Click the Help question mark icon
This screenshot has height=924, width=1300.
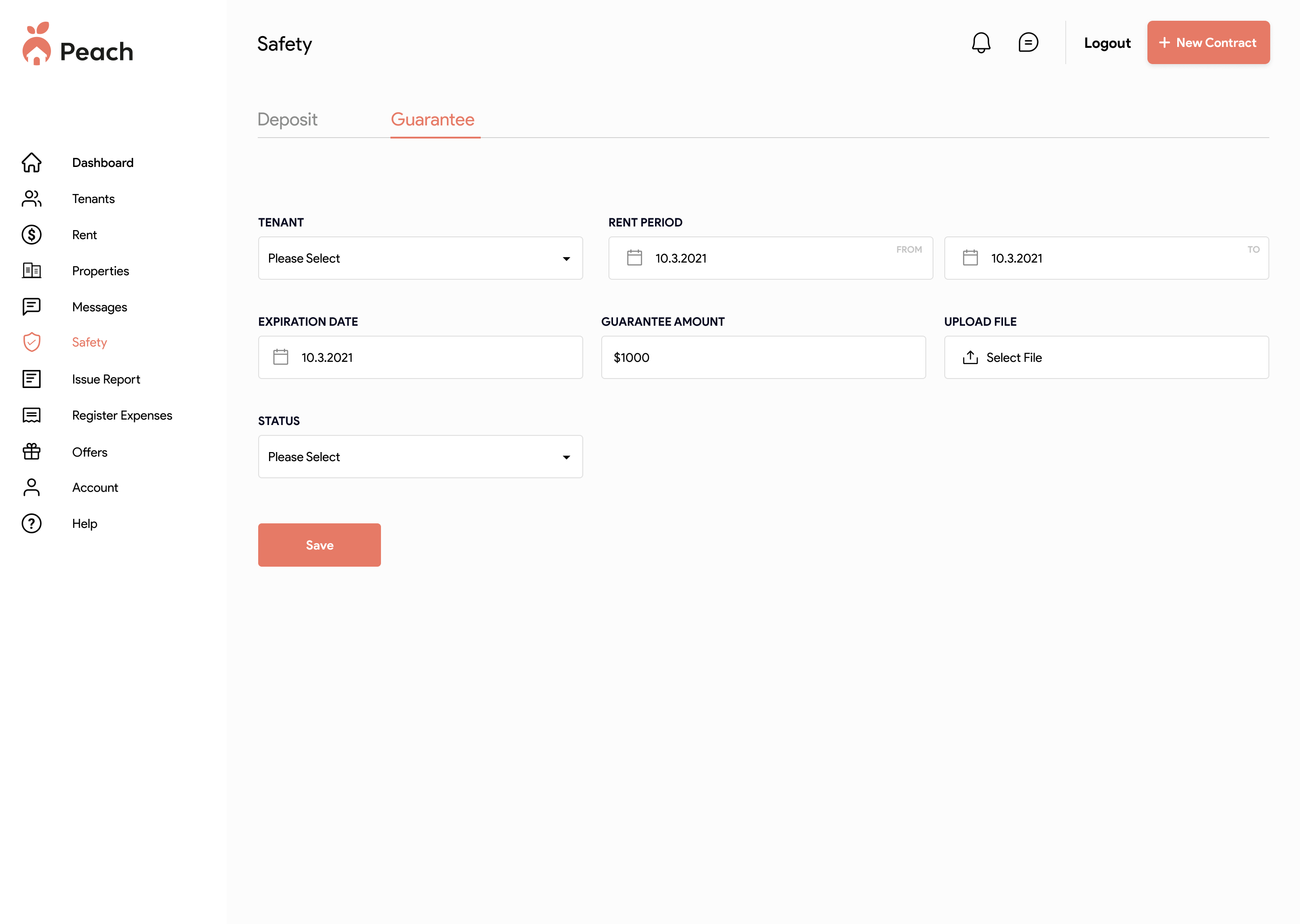pos(31,523)
